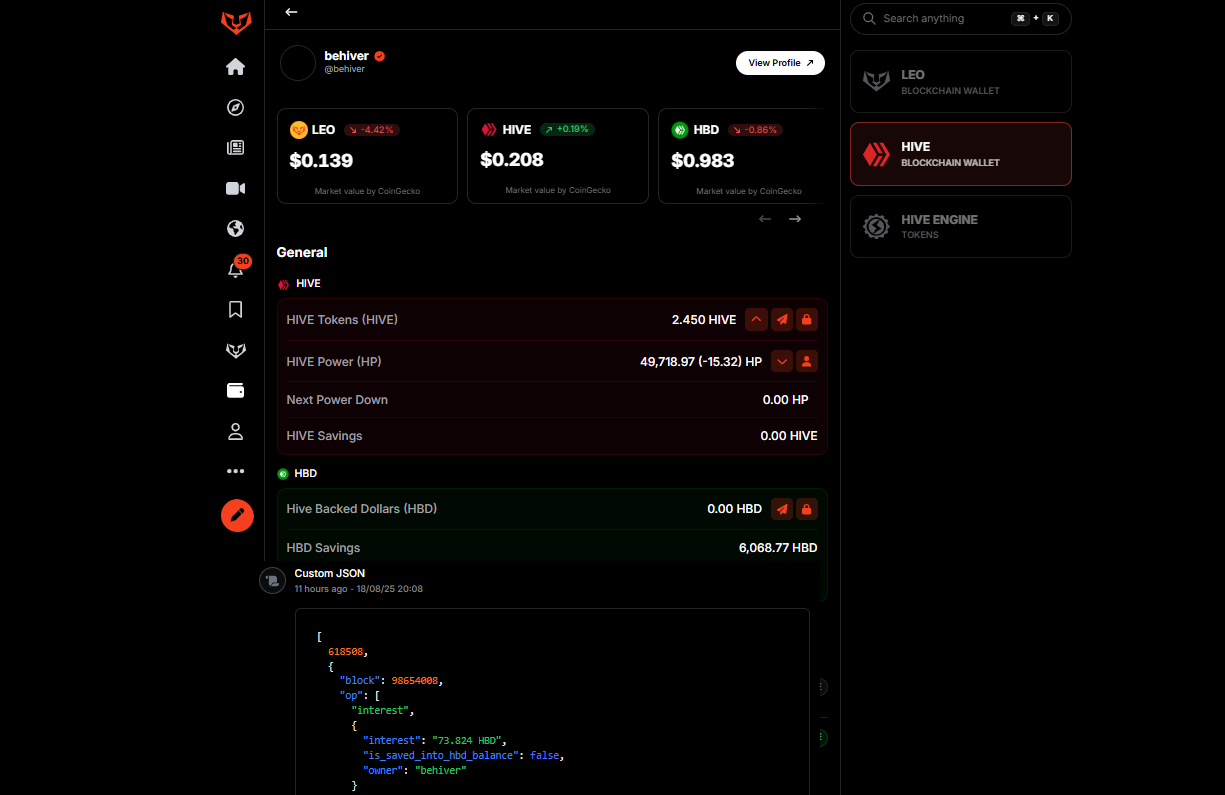Click the HIVE price $0.208

tap(512, 160)
